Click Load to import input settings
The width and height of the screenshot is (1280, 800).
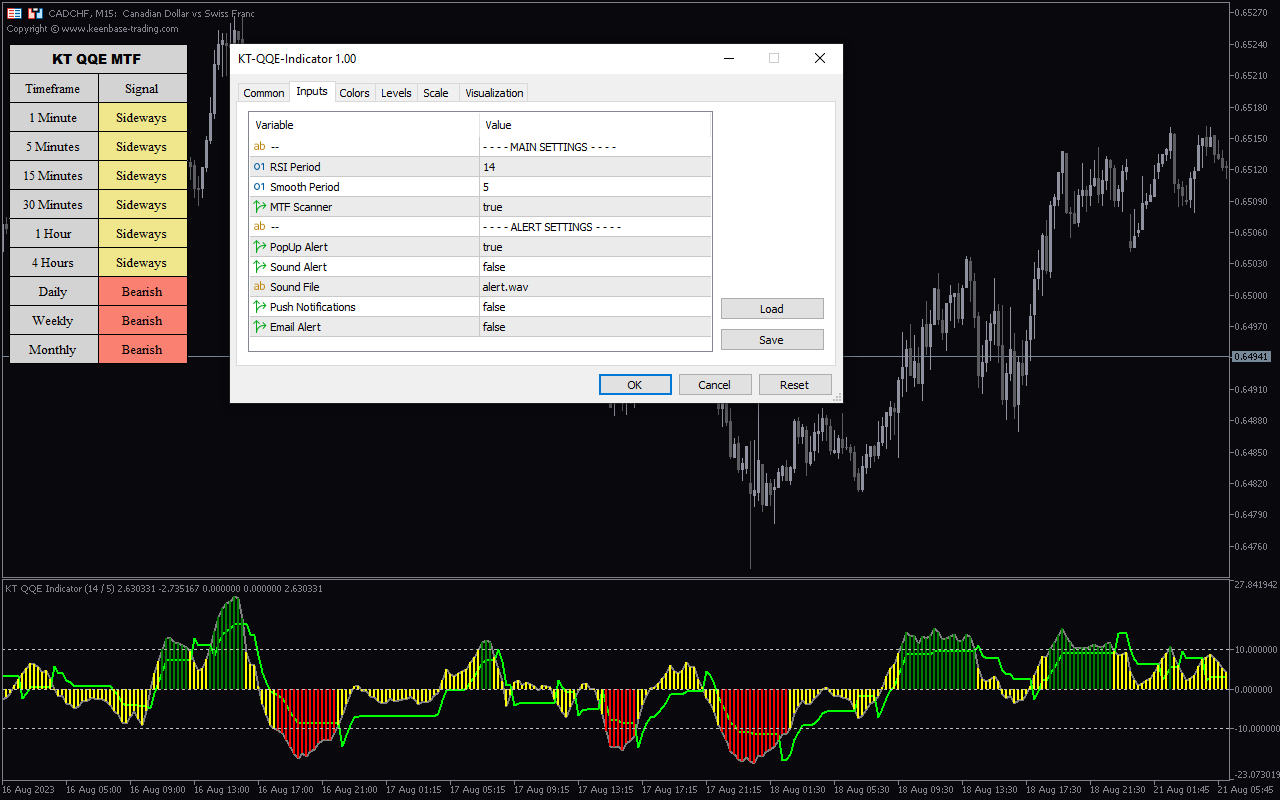(x=772, y=309)
